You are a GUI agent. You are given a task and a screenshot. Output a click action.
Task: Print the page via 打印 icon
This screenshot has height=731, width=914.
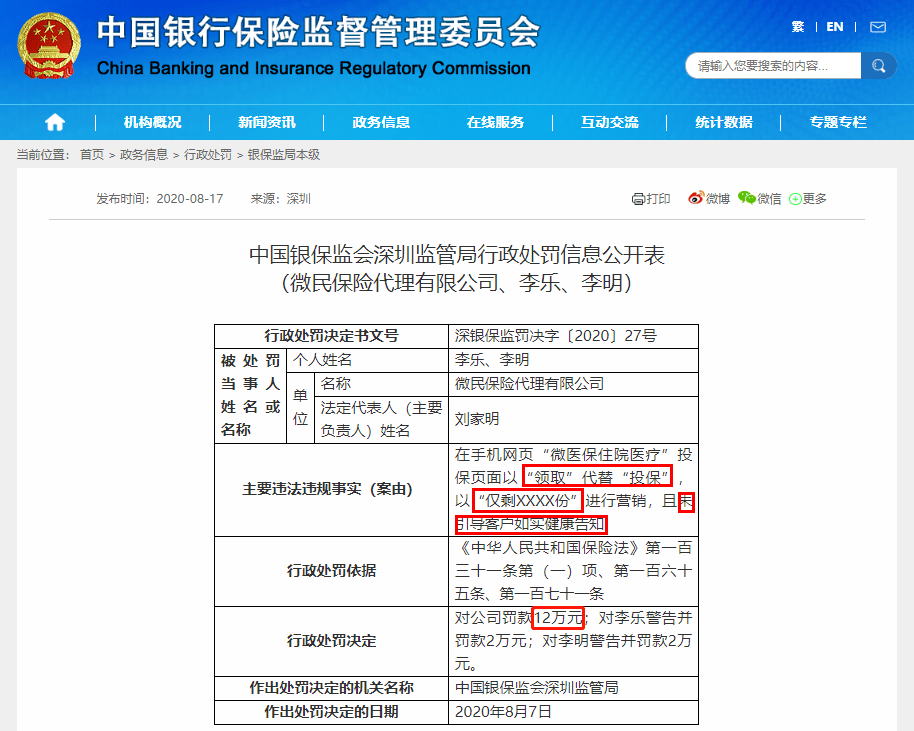tap(651, 199)
